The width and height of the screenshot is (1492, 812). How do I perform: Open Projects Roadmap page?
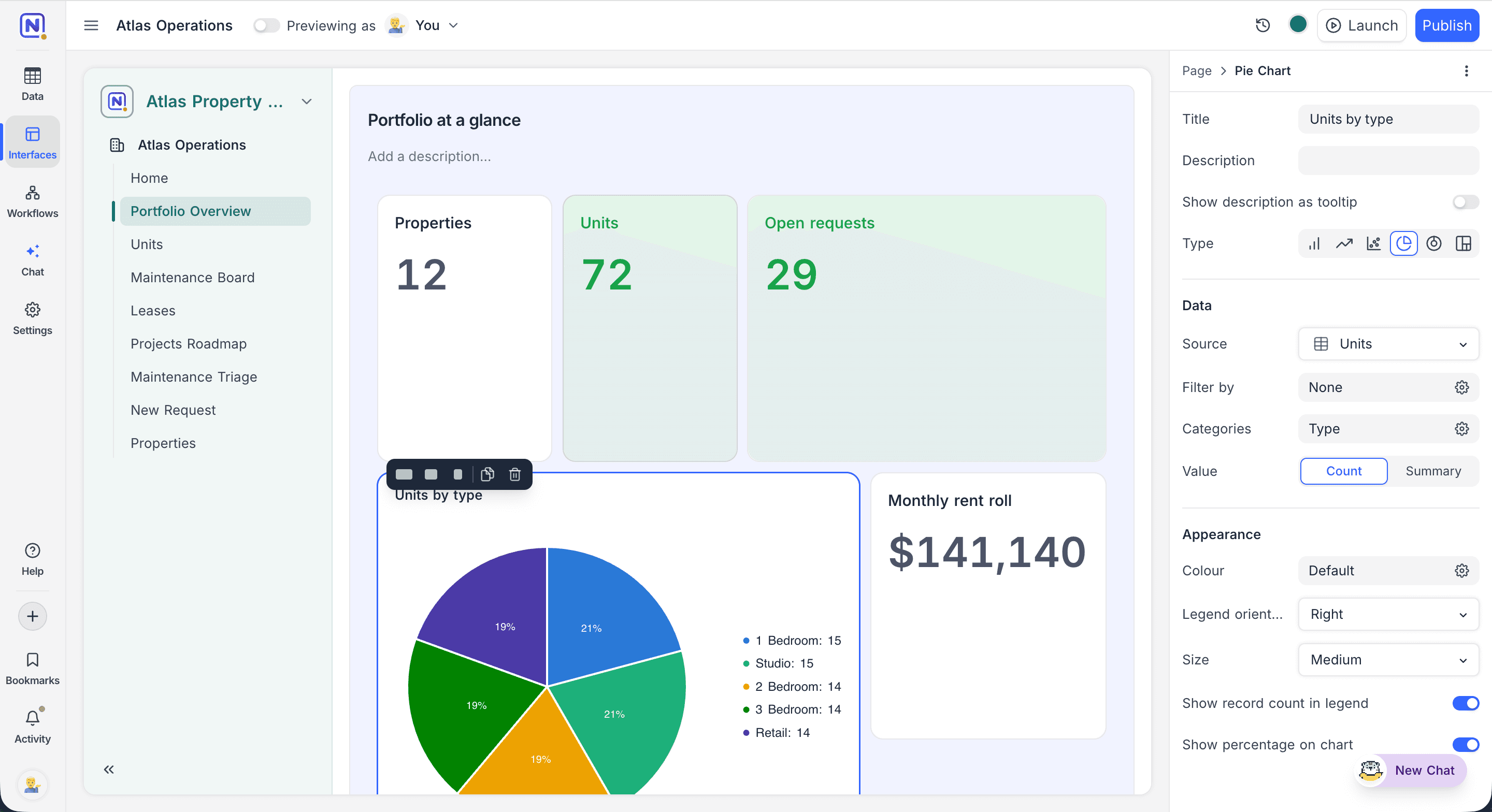[188, 343]
